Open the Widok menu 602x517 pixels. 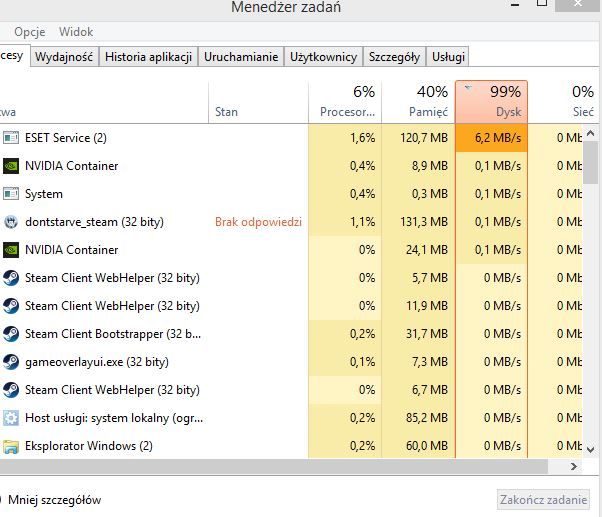pyautogui.click(x=76, y=32)
